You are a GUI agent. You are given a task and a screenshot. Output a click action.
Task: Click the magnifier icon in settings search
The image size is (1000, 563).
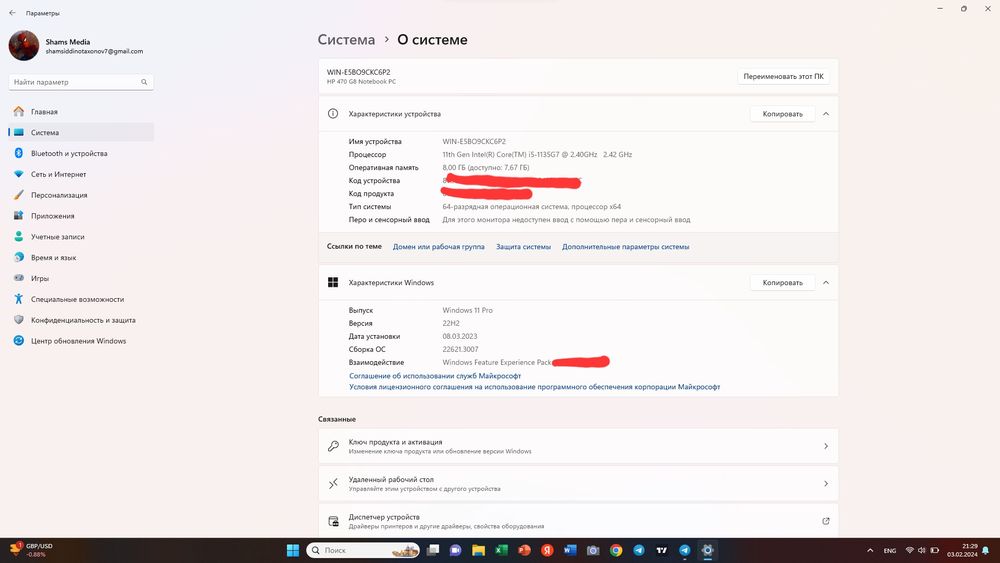tap(144, 82)
